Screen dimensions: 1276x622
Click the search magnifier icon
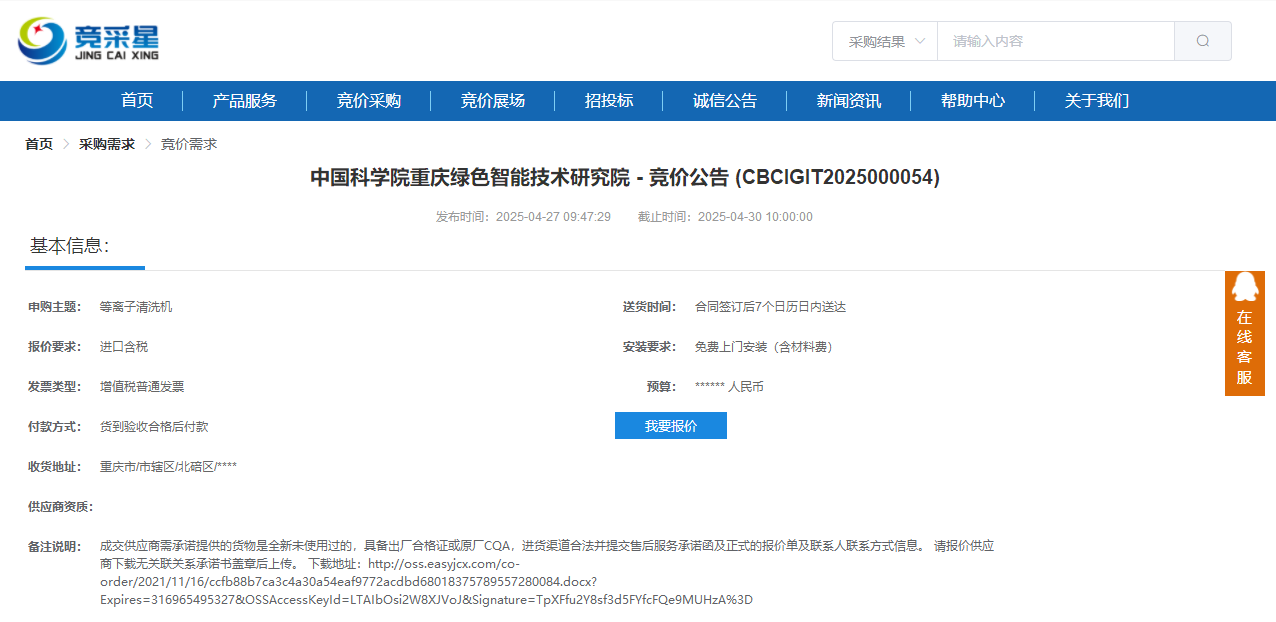(1201, 41)
